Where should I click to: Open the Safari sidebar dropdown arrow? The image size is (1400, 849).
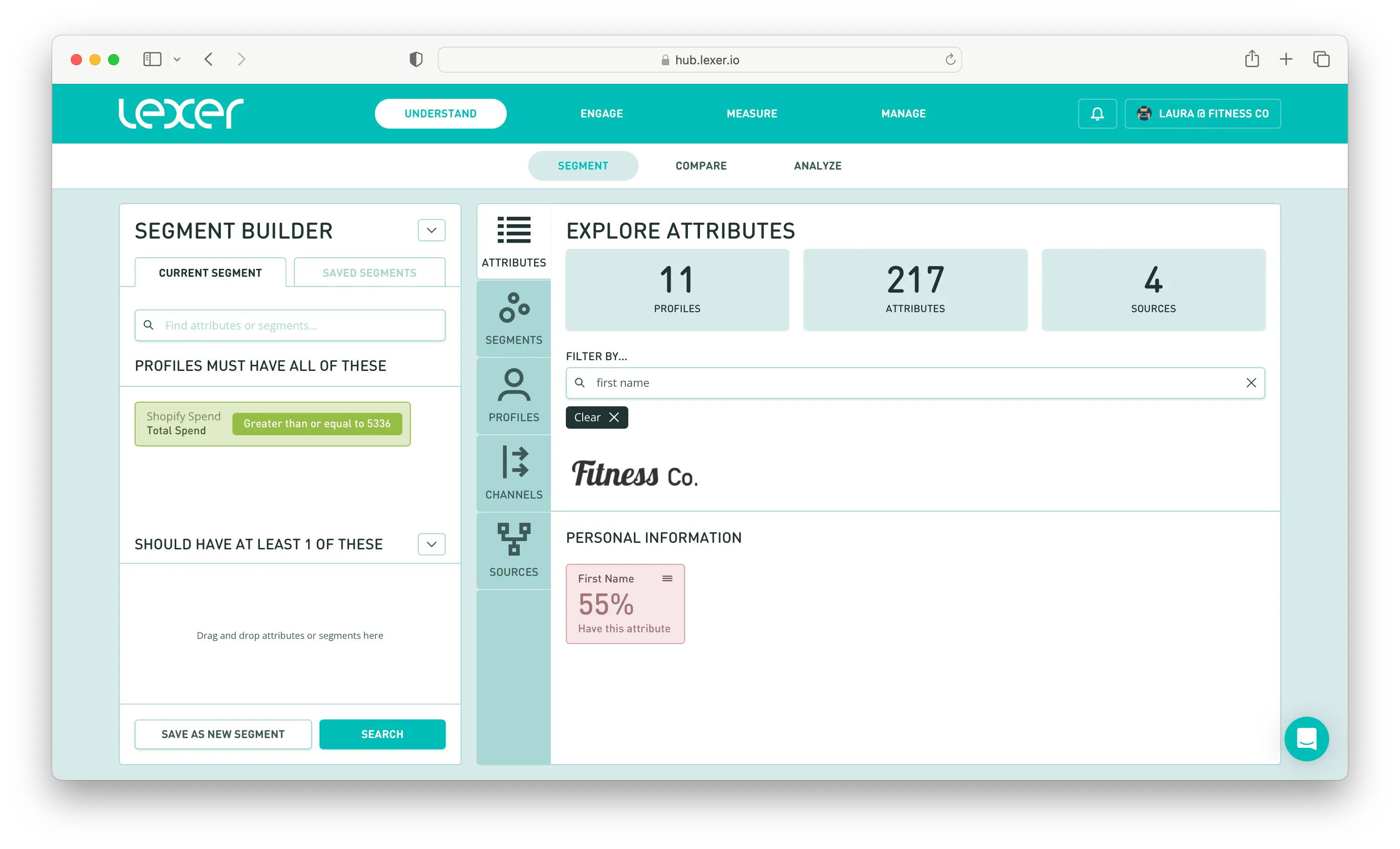pos(177,59)
